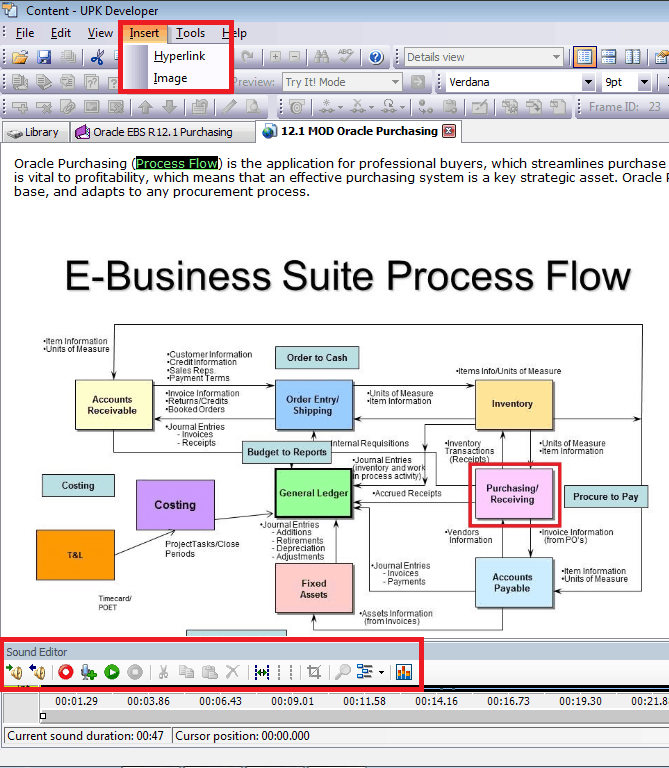Click the microphone insert recording icon
This screenshot has width=669, height=768.
tap(89, 672)
